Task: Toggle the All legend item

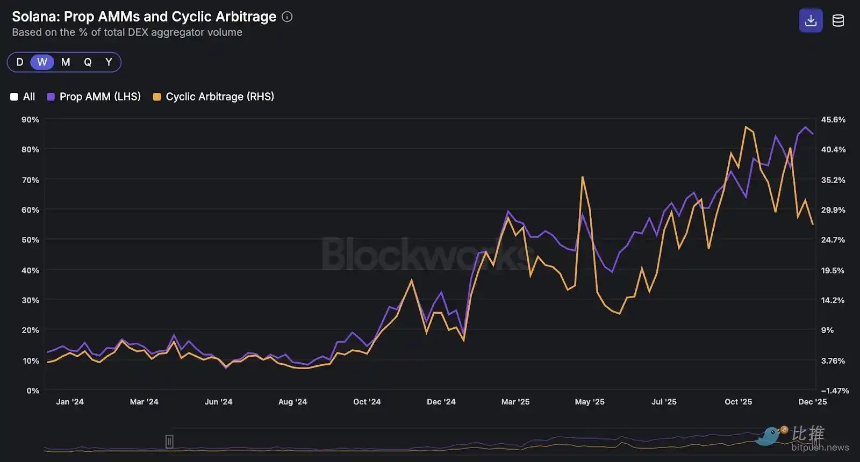Action: [23, 97]
